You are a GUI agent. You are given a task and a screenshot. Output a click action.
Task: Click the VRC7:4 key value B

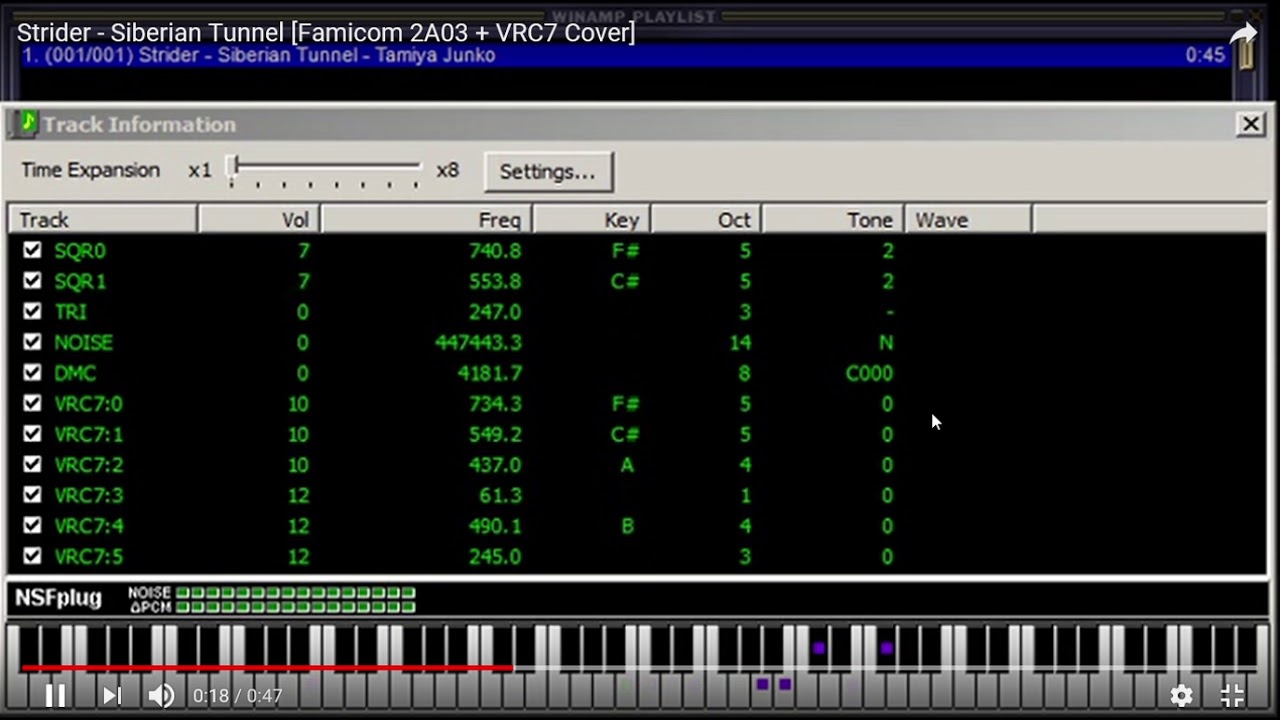click(627, 525)
